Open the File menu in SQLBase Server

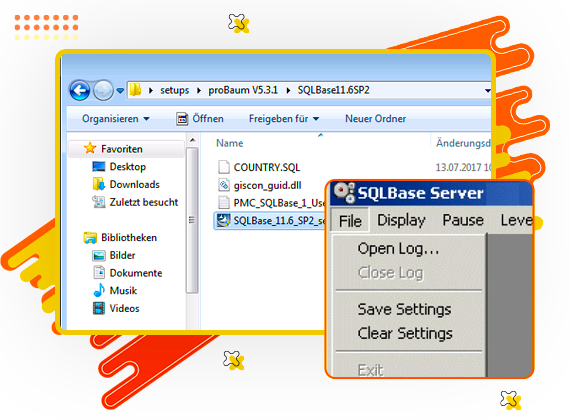coord(350,221)
